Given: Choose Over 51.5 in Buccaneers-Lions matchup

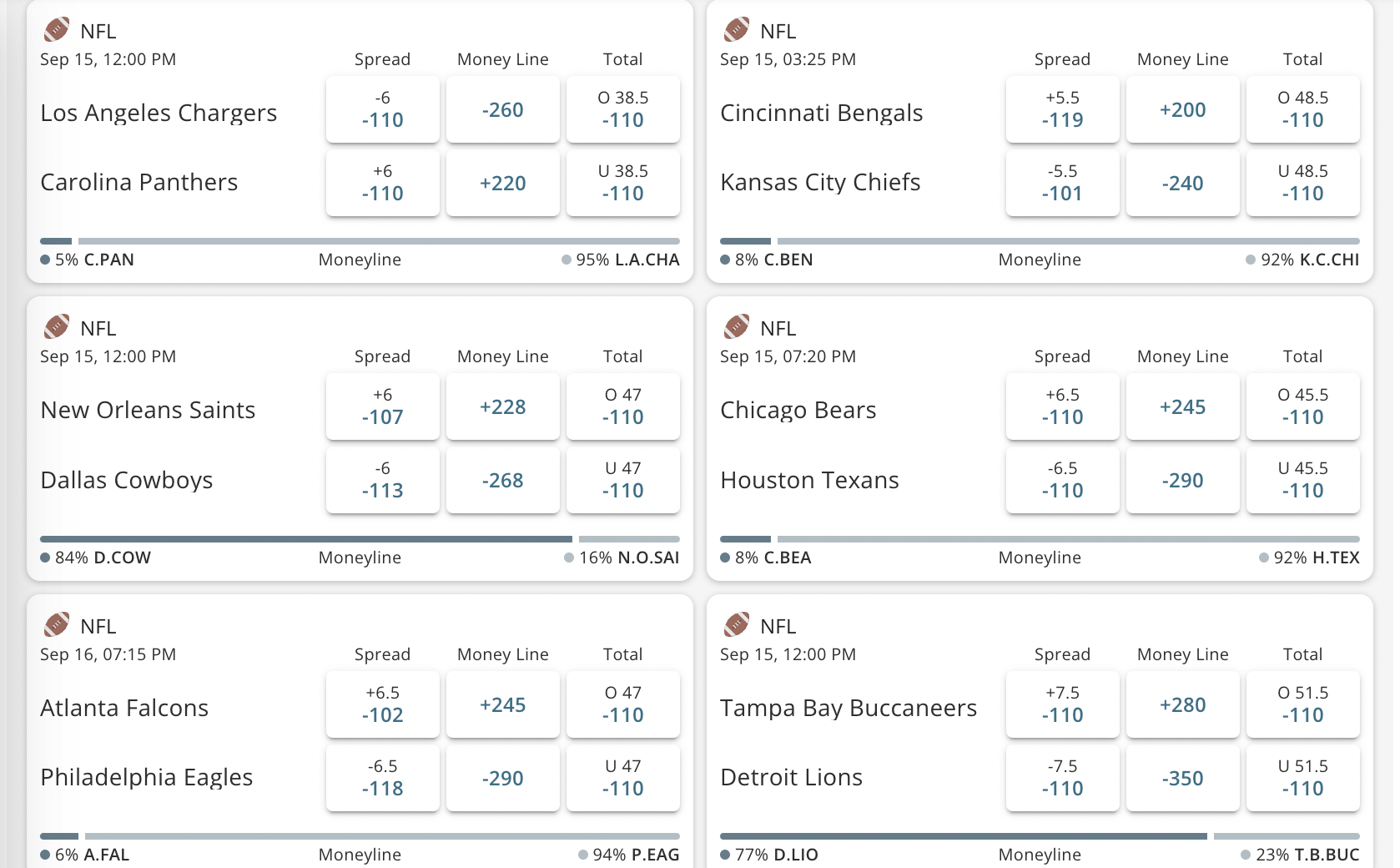Looking at the screenshot, I should (1303, 704).
